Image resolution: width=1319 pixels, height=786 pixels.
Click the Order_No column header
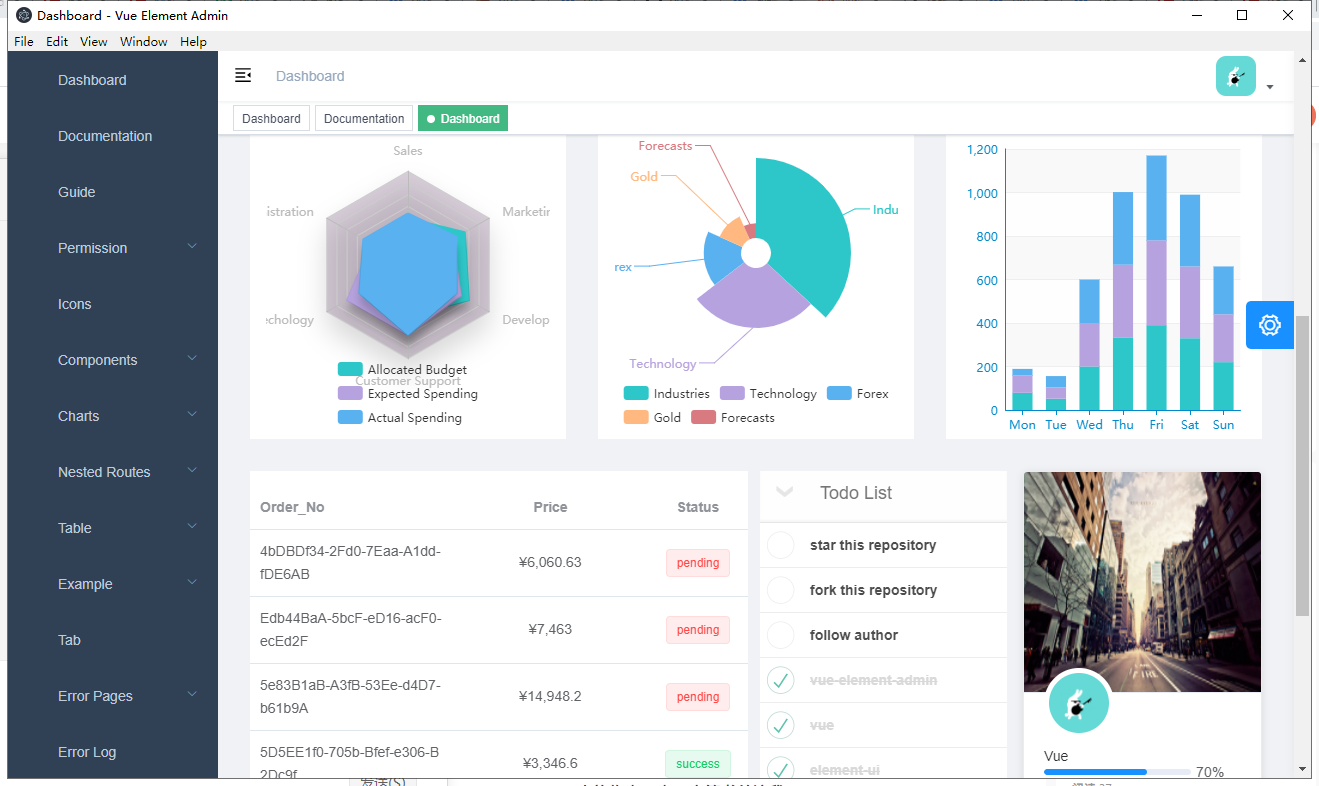(292, 507)
